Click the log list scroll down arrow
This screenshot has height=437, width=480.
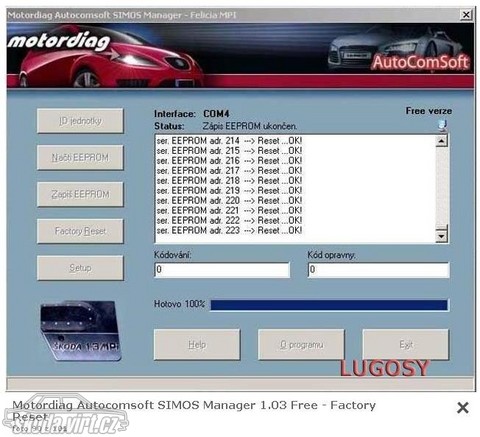(442, 236)
